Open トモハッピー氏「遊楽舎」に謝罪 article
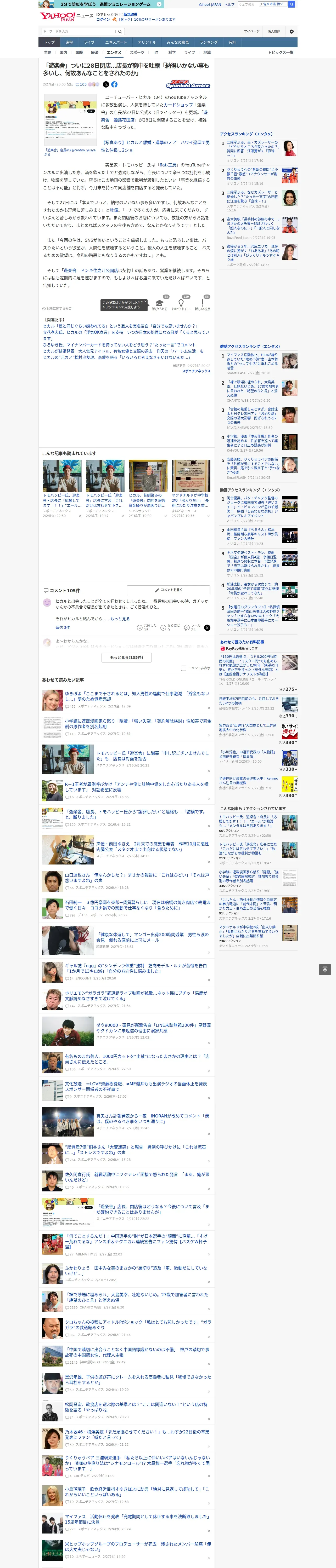This screenshot has width=336, height=1568. pyautogui.click(x=153, y=756)
